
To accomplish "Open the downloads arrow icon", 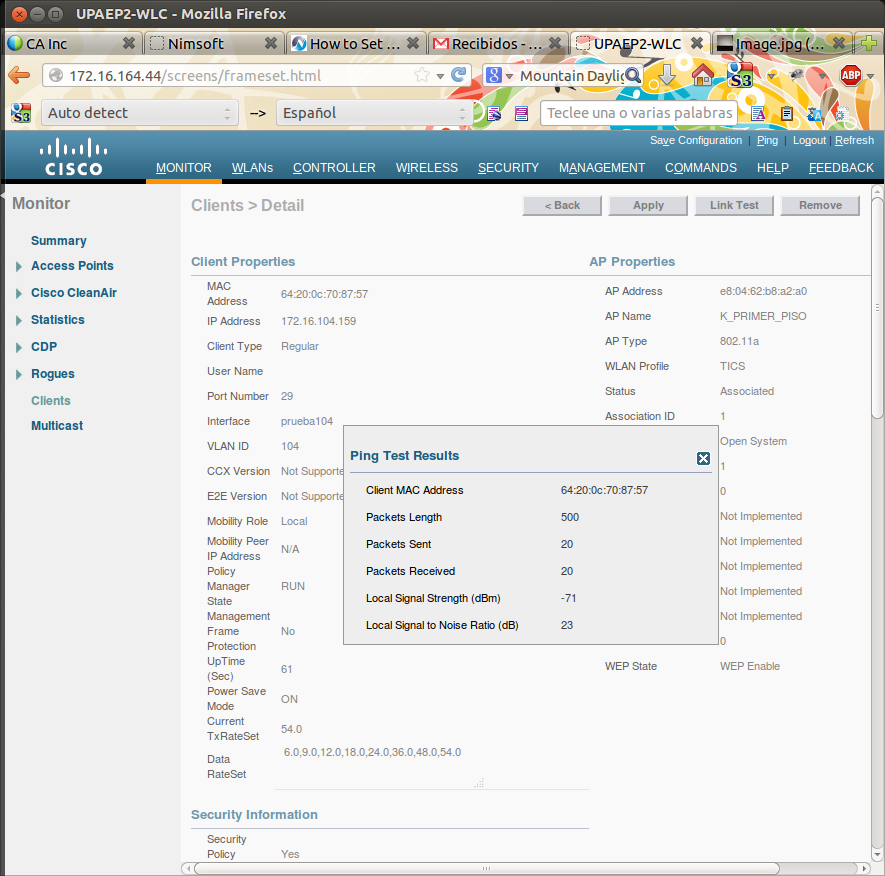I will [668, 75].
